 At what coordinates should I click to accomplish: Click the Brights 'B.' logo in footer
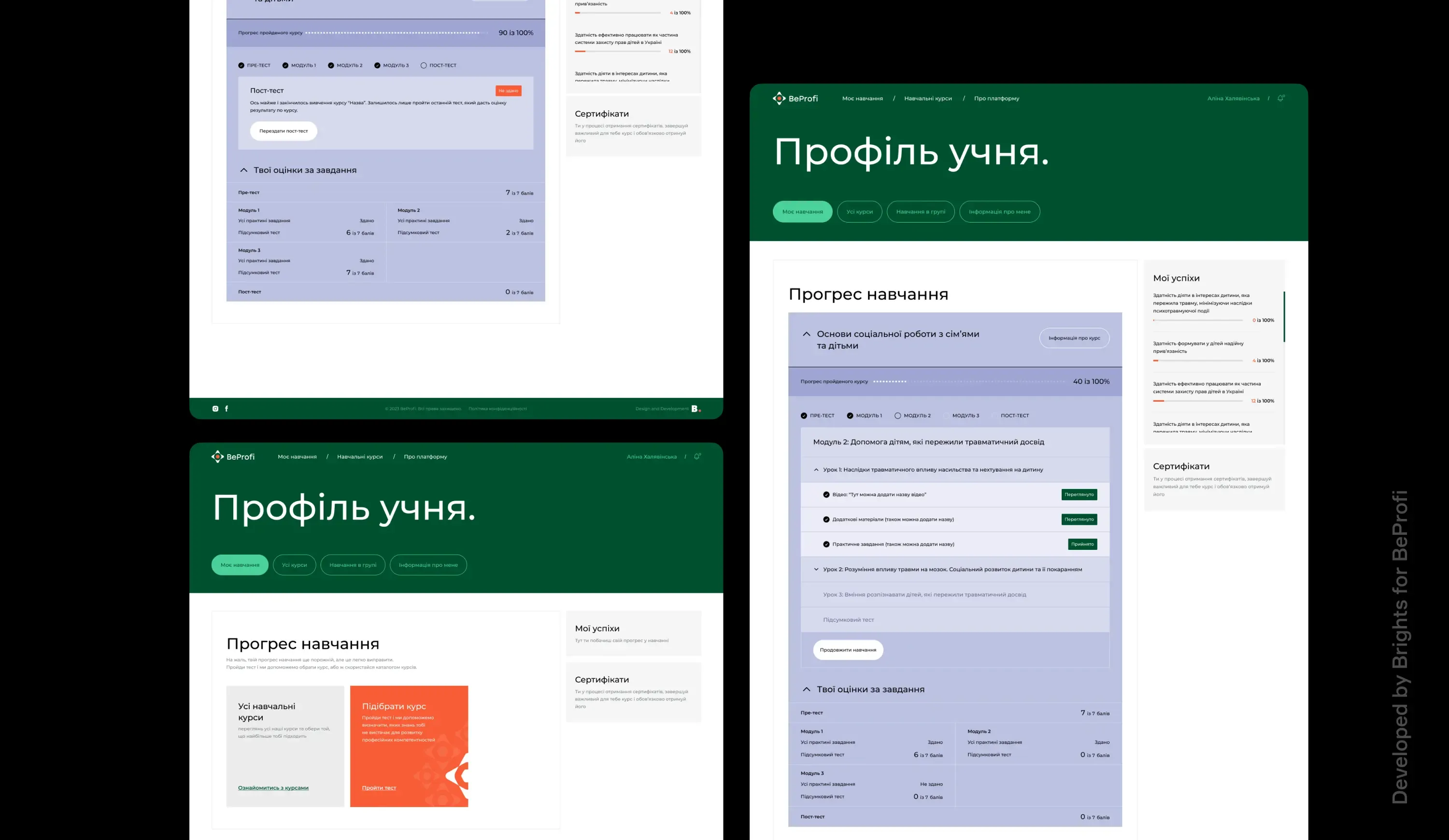coord(696,408)
